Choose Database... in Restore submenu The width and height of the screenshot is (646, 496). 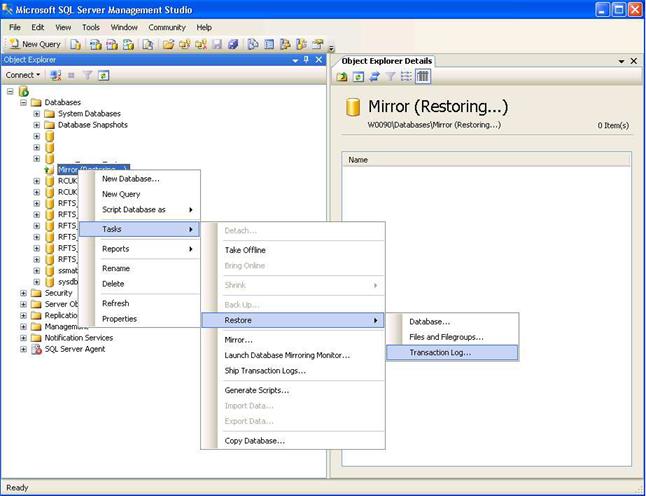coord(452,322)
